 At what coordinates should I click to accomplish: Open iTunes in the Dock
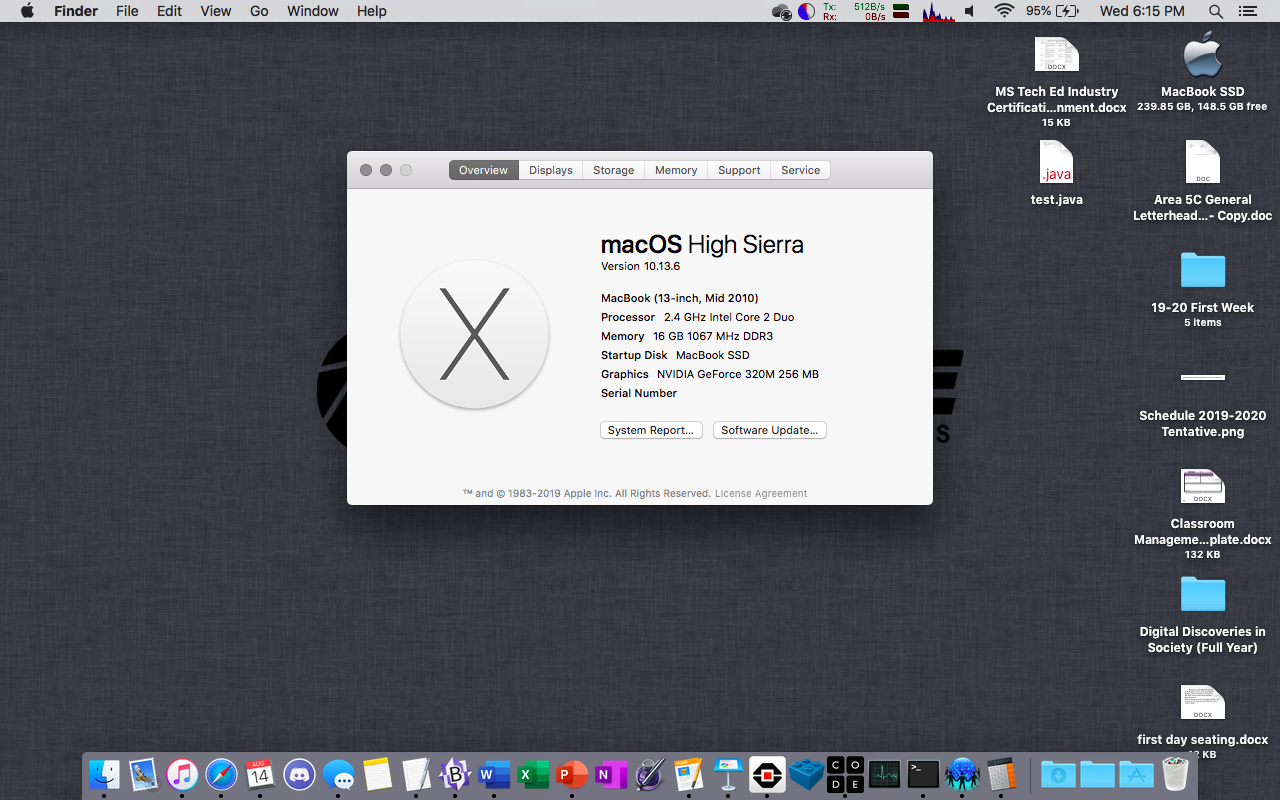[x=182, y=774]
